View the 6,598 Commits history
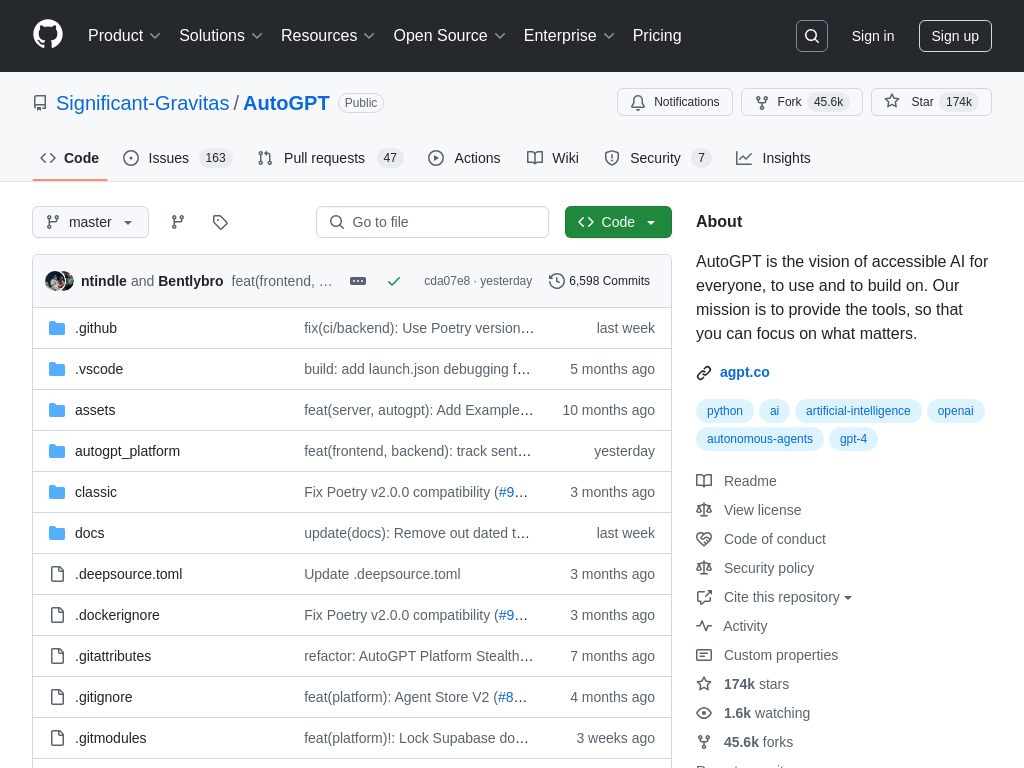Viewport: 1024px width, 768px height. click(600, 281)
